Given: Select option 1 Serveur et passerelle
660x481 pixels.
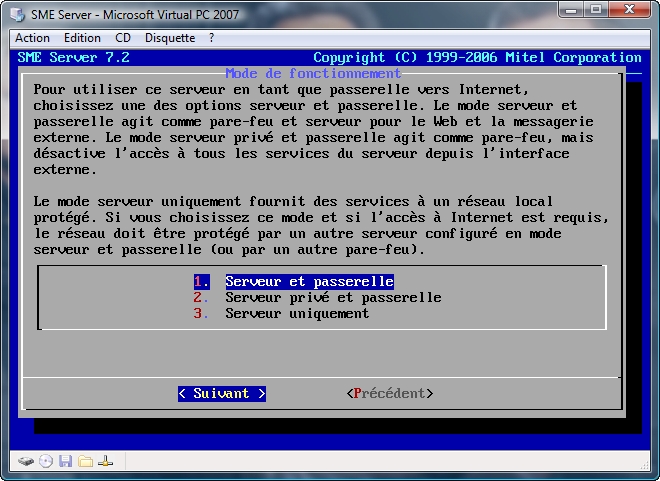Looking at the screenshot, I should click(x=294, y=282).
